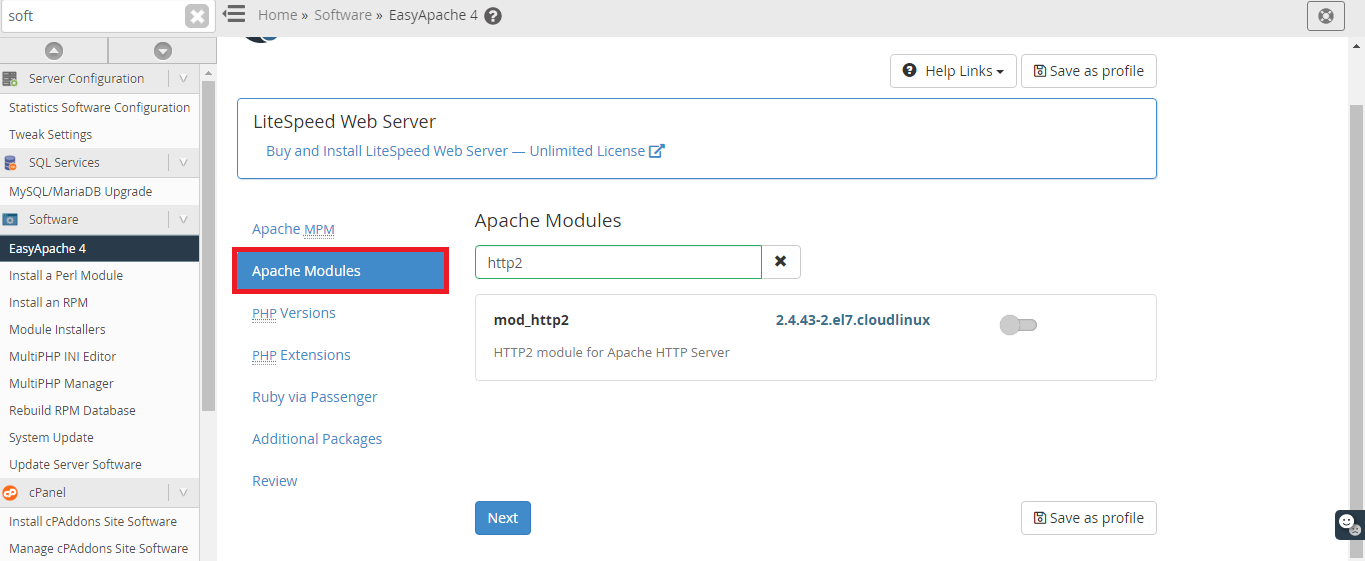
Task: Enable the mod_http2 module toggle
Action: 1019,325
